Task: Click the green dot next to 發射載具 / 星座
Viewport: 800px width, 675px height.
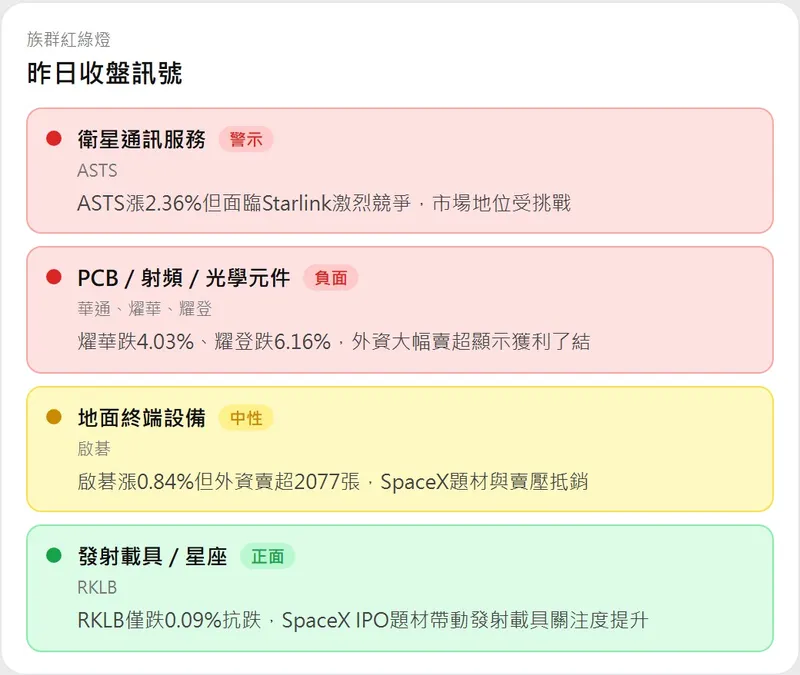Action: pos(54,556)
